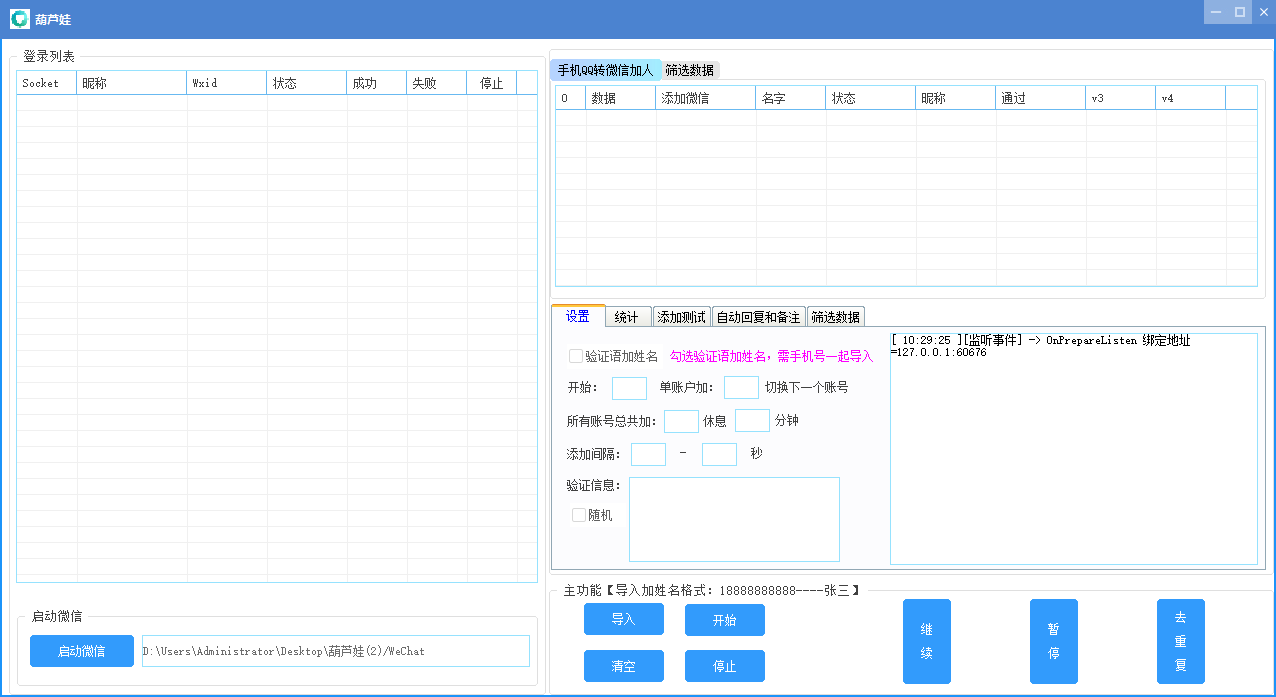Click the 通过 column header
The width and height of the screenshot is (1276, 697).
pyautogui.click(x=1041, y=98)
